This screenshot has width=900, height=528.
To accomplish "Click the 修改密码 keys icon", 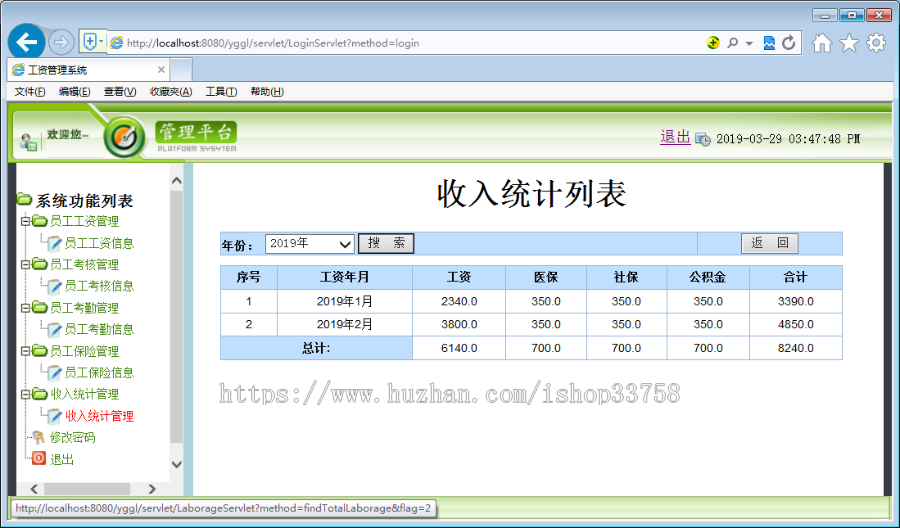I will [38, 437].
